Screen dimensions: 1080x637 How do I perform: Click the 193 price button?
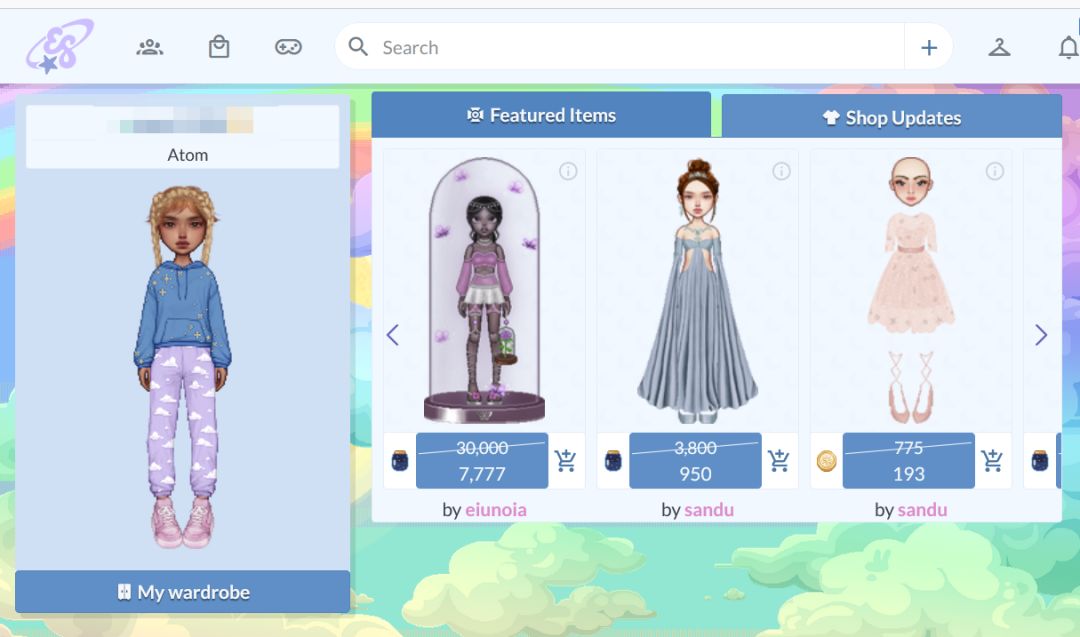pyautogui.click(x=909, y=461)
